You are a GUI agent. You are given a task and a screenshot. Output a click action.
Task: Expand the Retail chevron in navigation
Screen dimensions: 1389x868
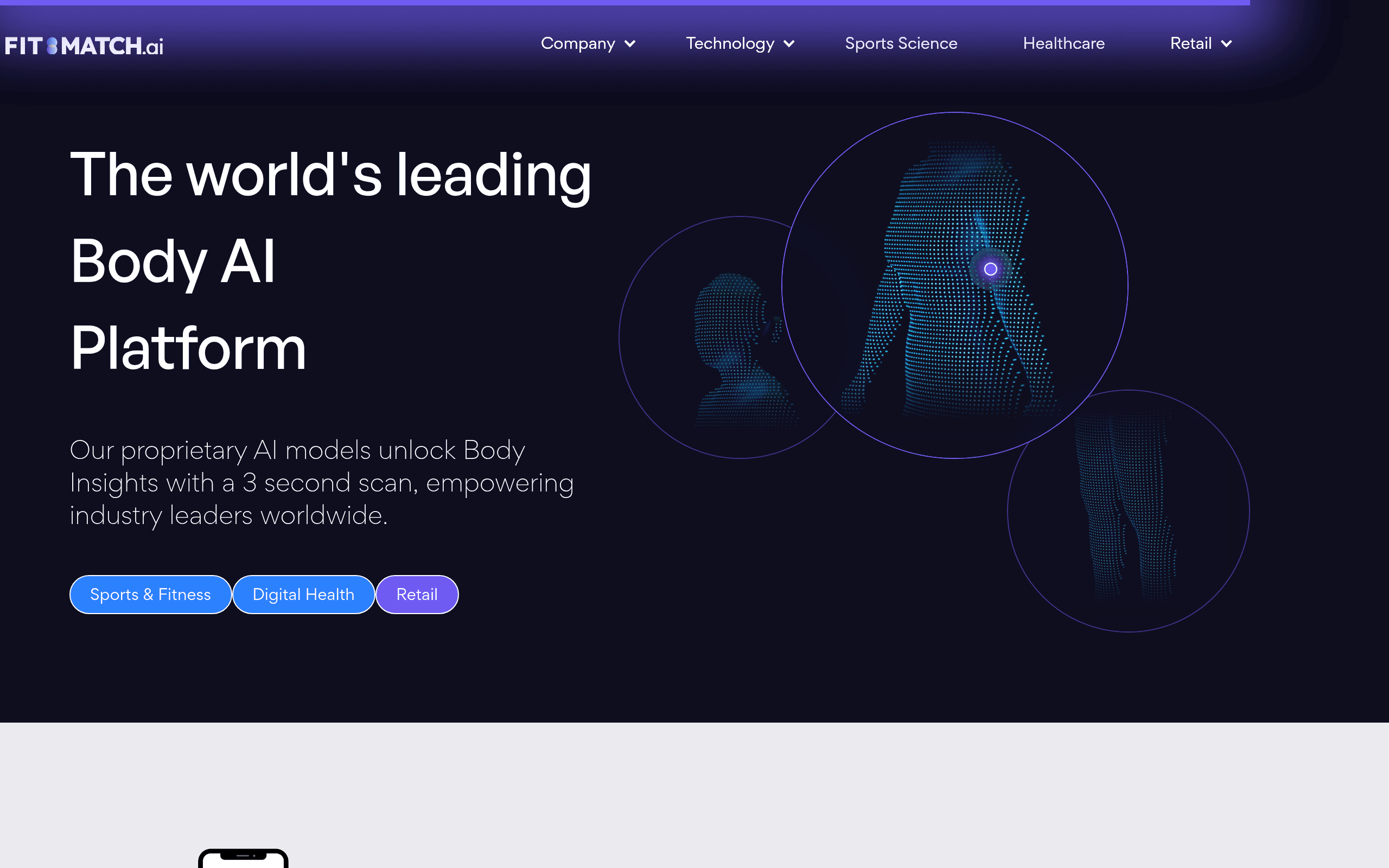(1227, 44)
